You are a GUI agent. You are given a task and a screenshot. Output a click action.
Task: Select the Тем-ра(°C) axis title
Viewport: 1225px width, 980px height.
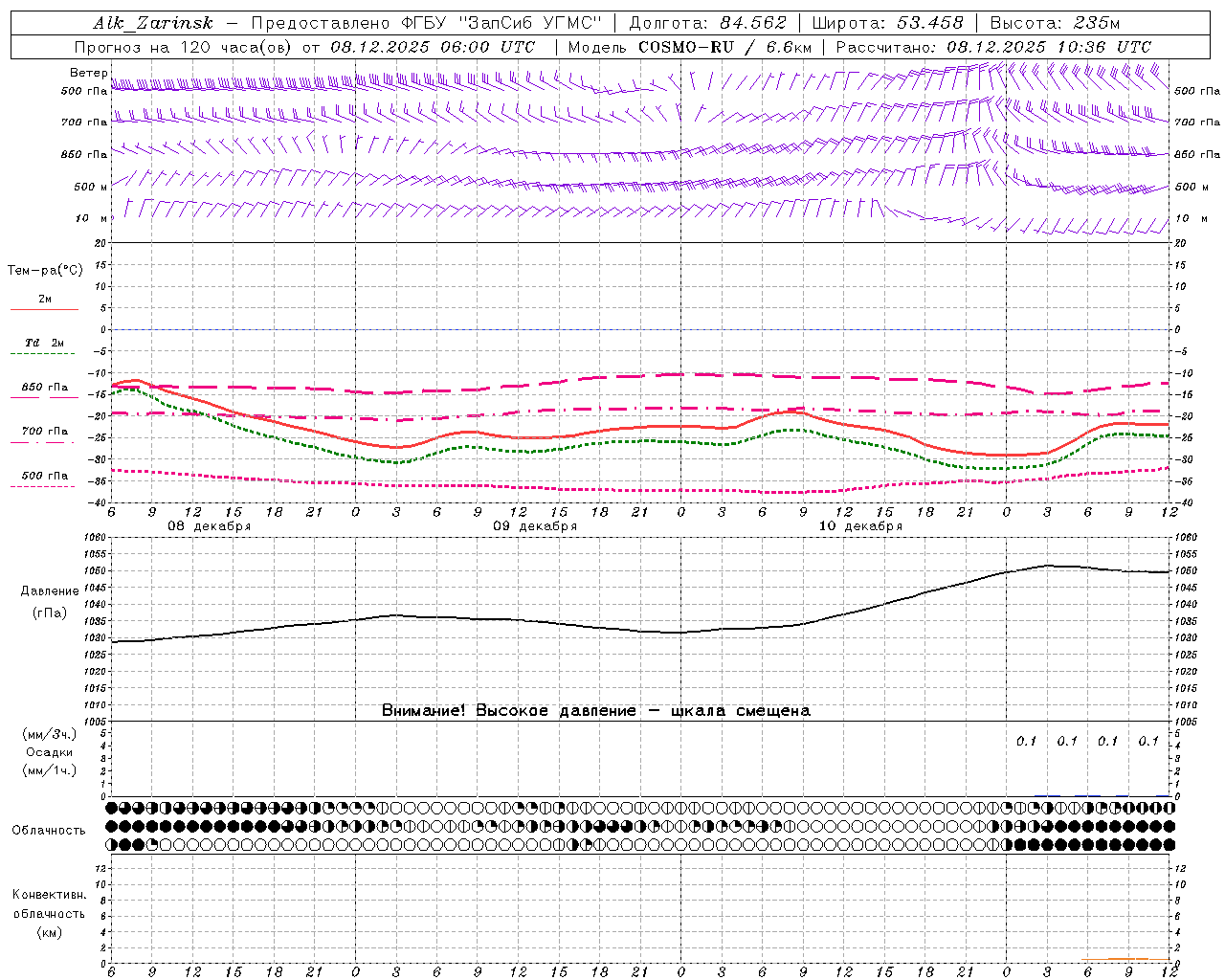pos(45,271)
